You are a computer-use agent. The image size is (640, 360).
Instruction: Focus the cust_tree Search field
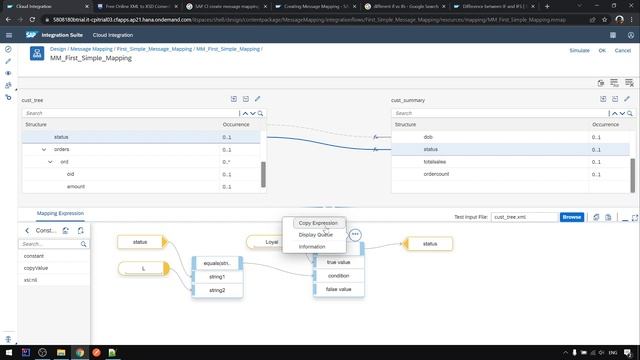coord(131,113)
